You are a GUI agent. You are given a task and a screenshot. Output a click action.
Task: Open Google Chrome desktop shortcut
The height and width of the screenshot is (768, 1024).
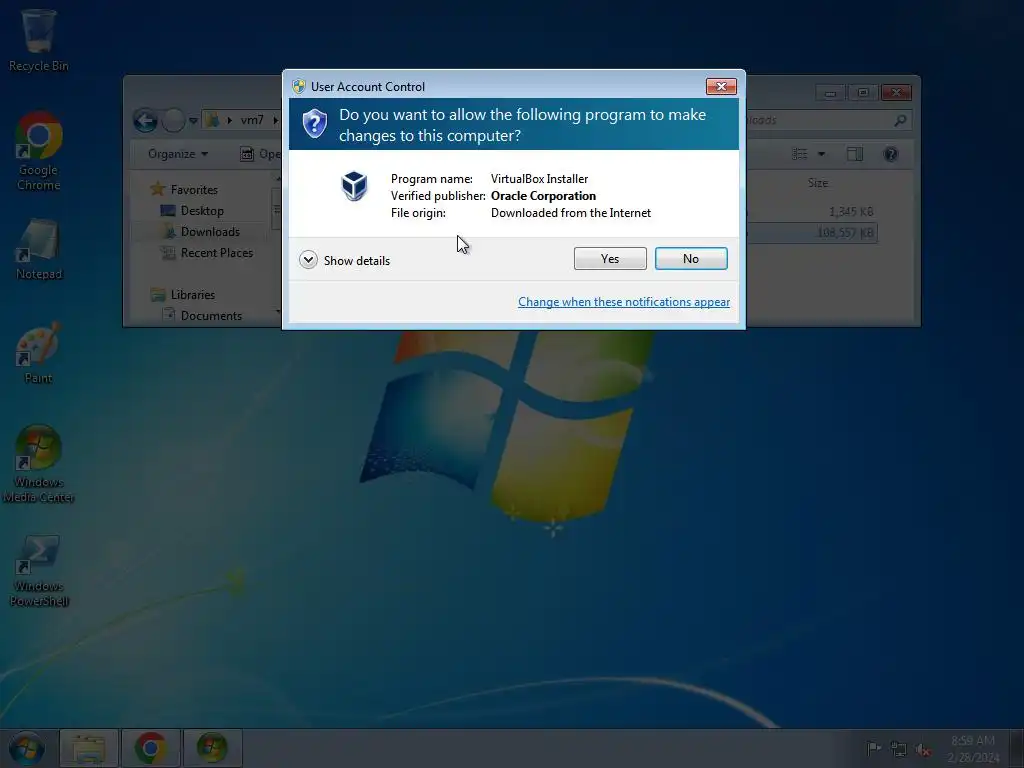click(39, 152)
